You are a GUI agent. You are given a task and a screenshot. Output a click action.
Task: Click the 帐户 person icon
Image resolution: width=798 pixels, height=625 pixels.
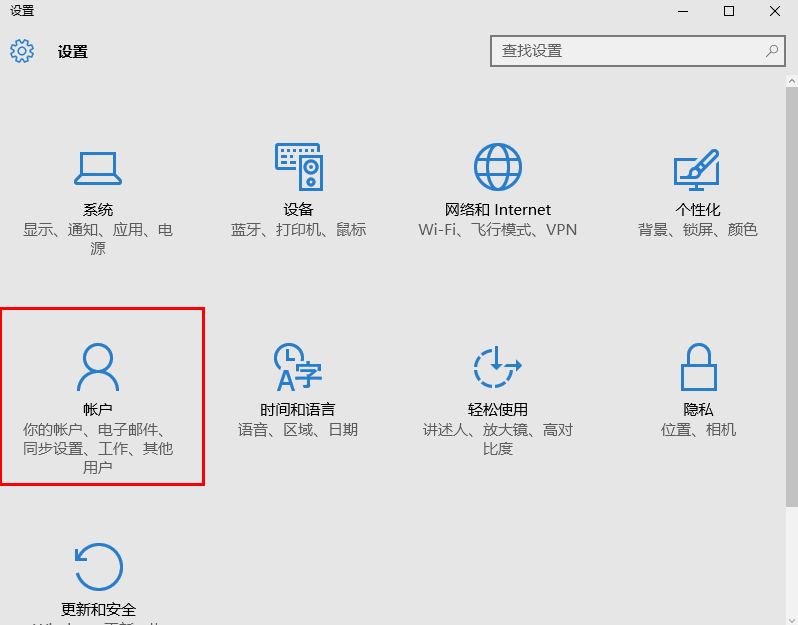[98, 367]
